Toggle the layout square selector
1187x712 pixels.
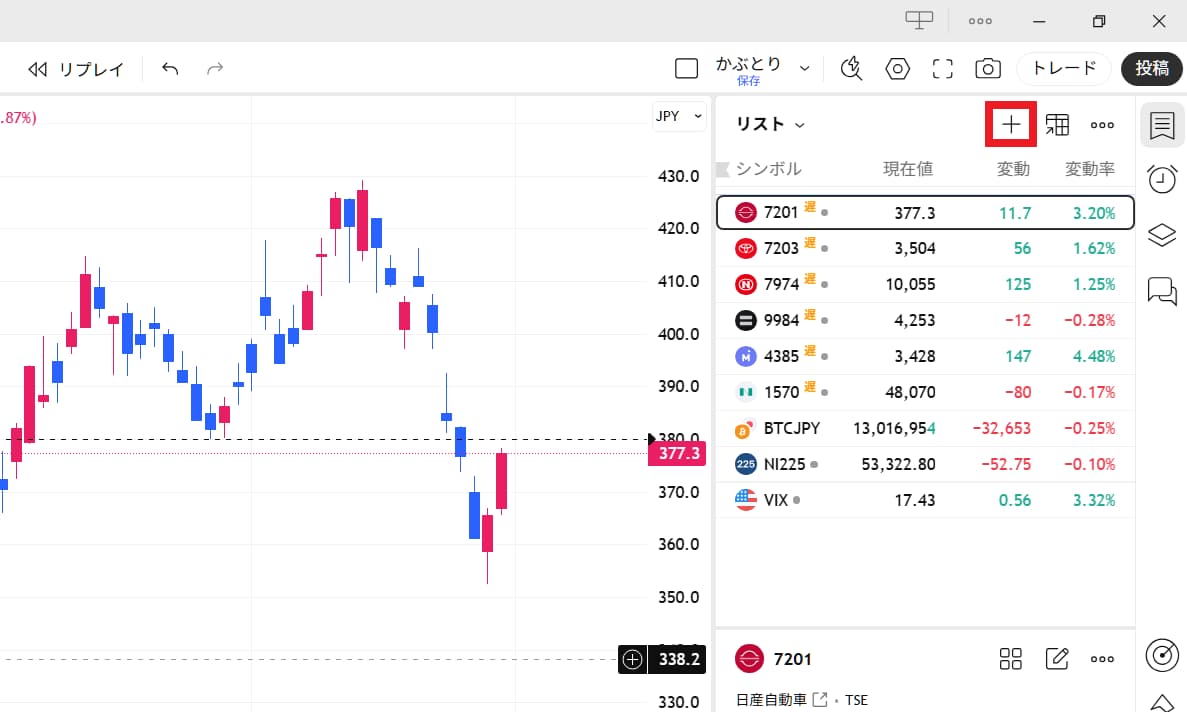(686, 69)
